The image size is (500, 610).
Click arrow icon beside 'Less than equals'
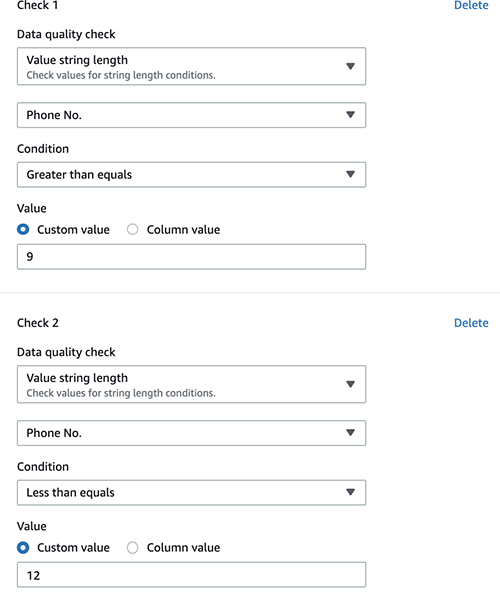(351, 492)
